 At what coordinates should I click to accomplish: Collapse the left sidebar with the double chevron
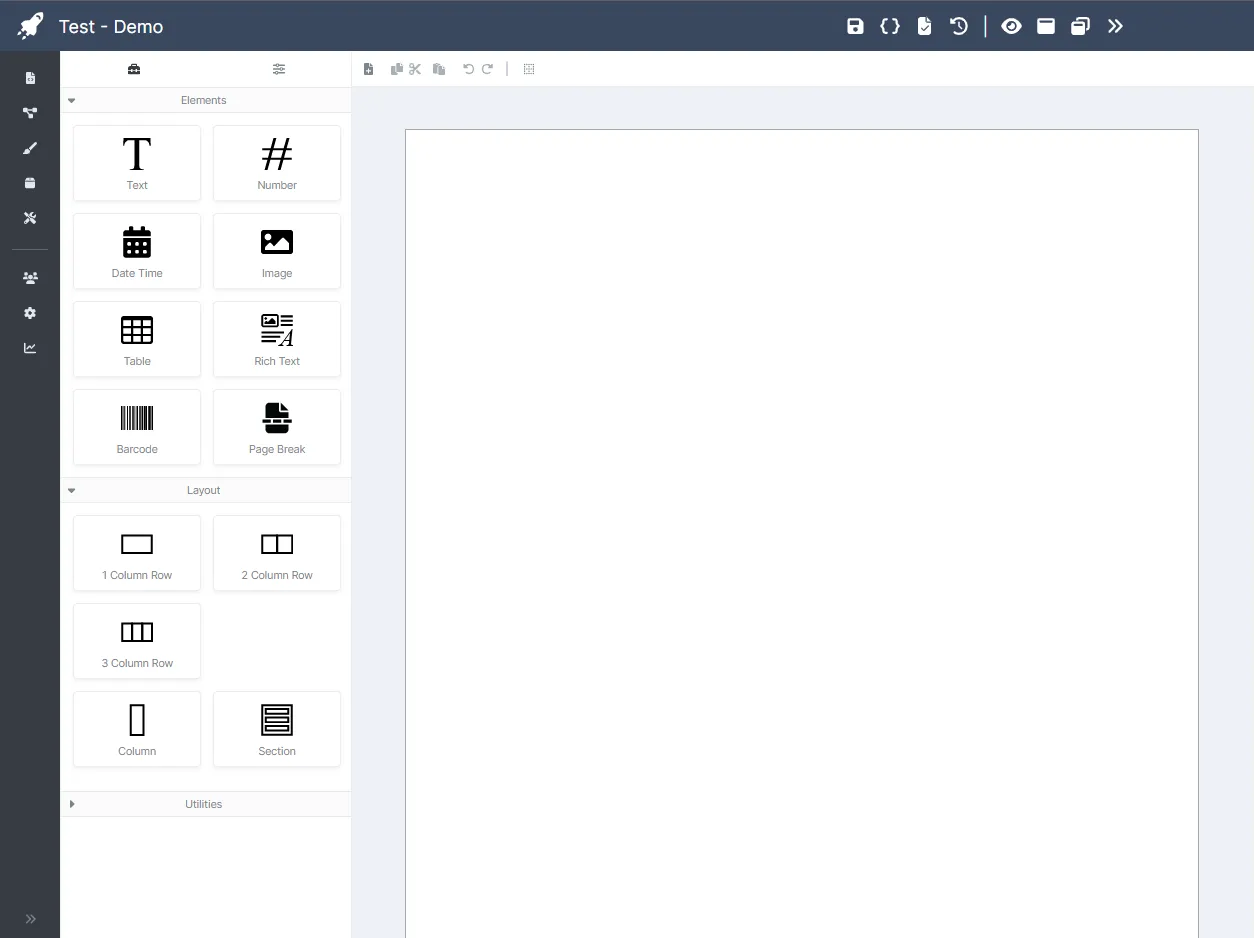(30, 919)
